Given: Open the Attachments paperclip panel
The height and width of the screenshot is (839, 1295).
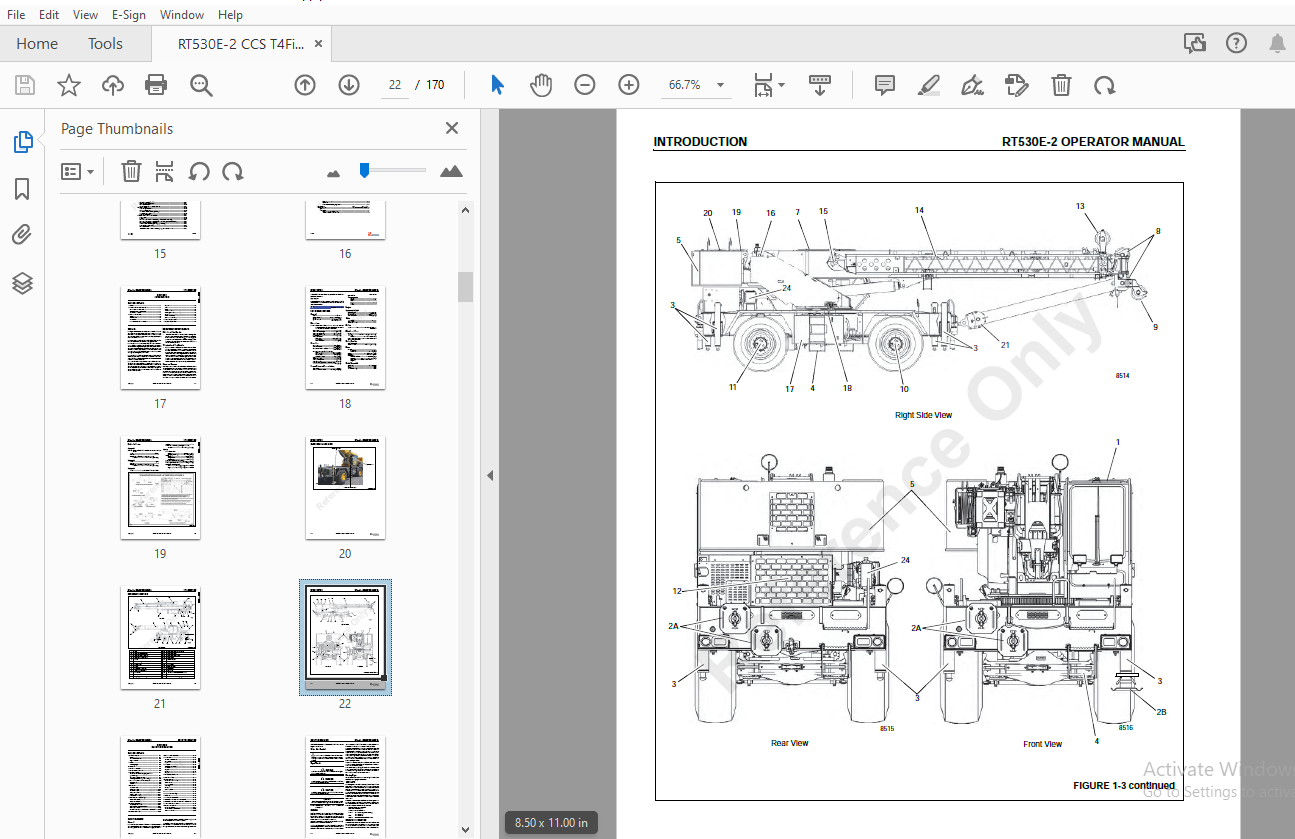Looking at the screenshot, I should (x=22, y=236).
